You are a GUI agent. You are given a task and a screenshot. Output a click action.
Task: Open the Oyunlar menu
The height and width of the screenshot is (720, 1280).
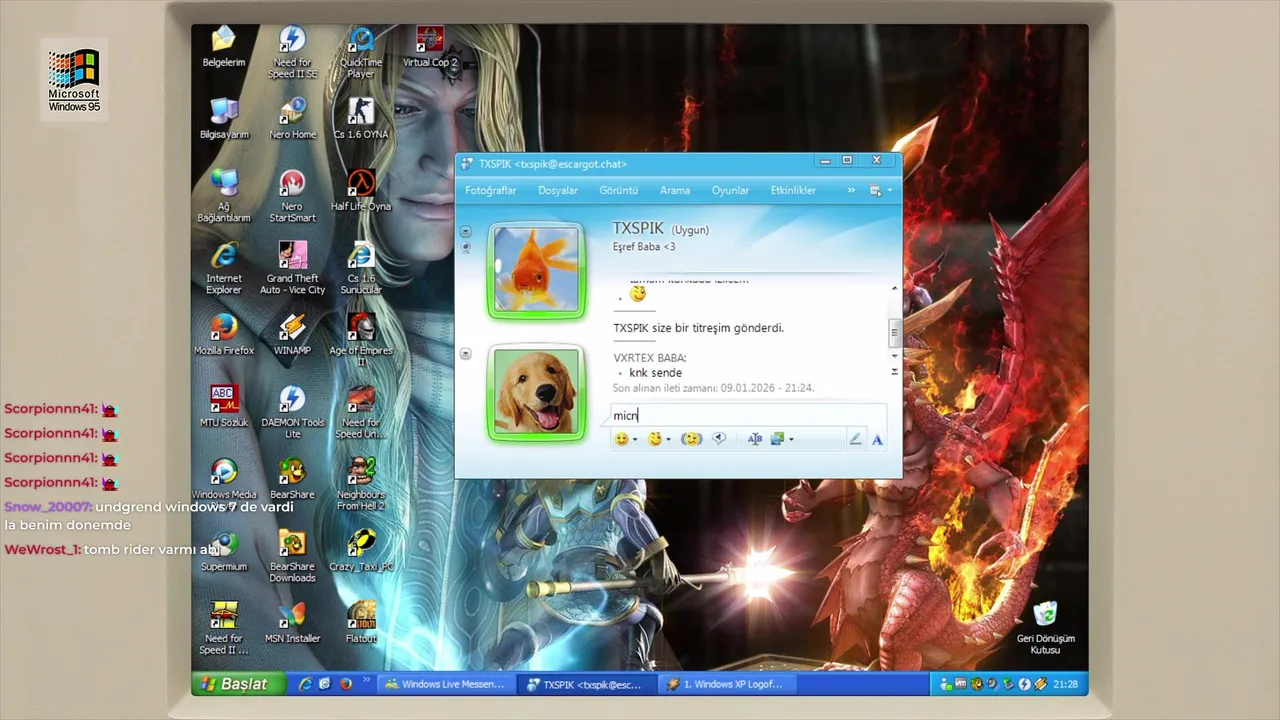(x=730, y=190)
